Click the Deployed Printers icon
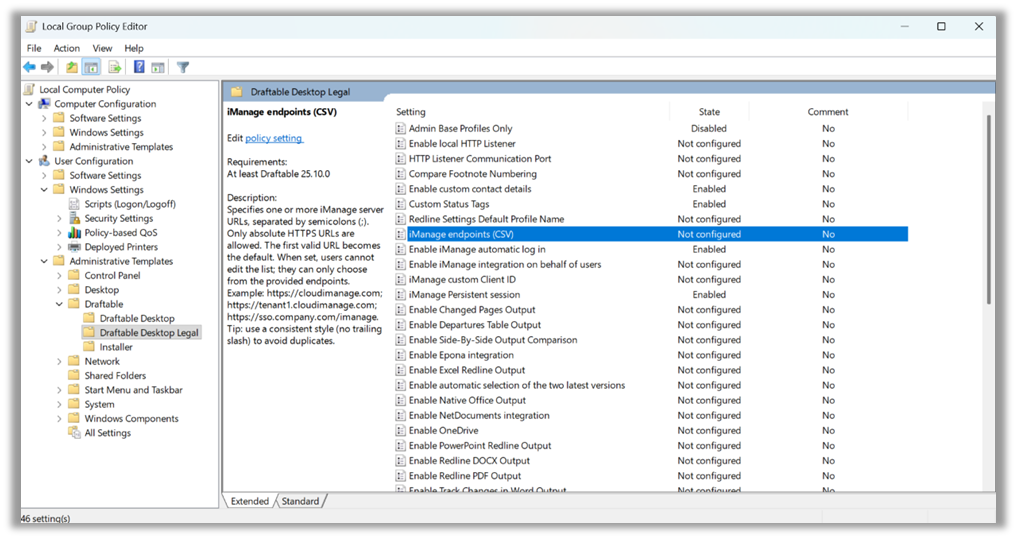Viewport: 1017px width, 539px height. (74, 246)
